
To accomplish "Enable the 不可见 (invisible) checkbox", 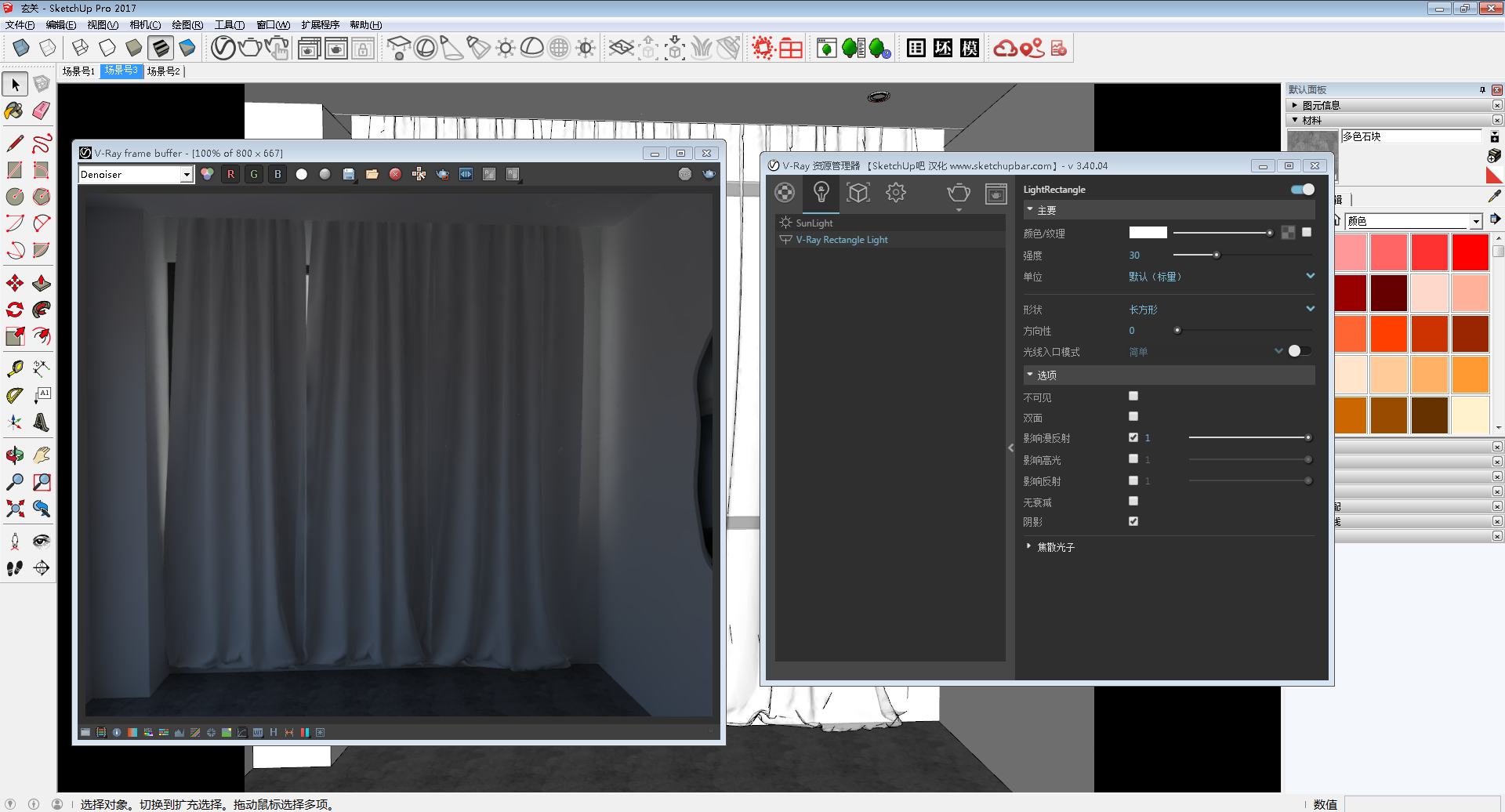I will point(1133,396).
